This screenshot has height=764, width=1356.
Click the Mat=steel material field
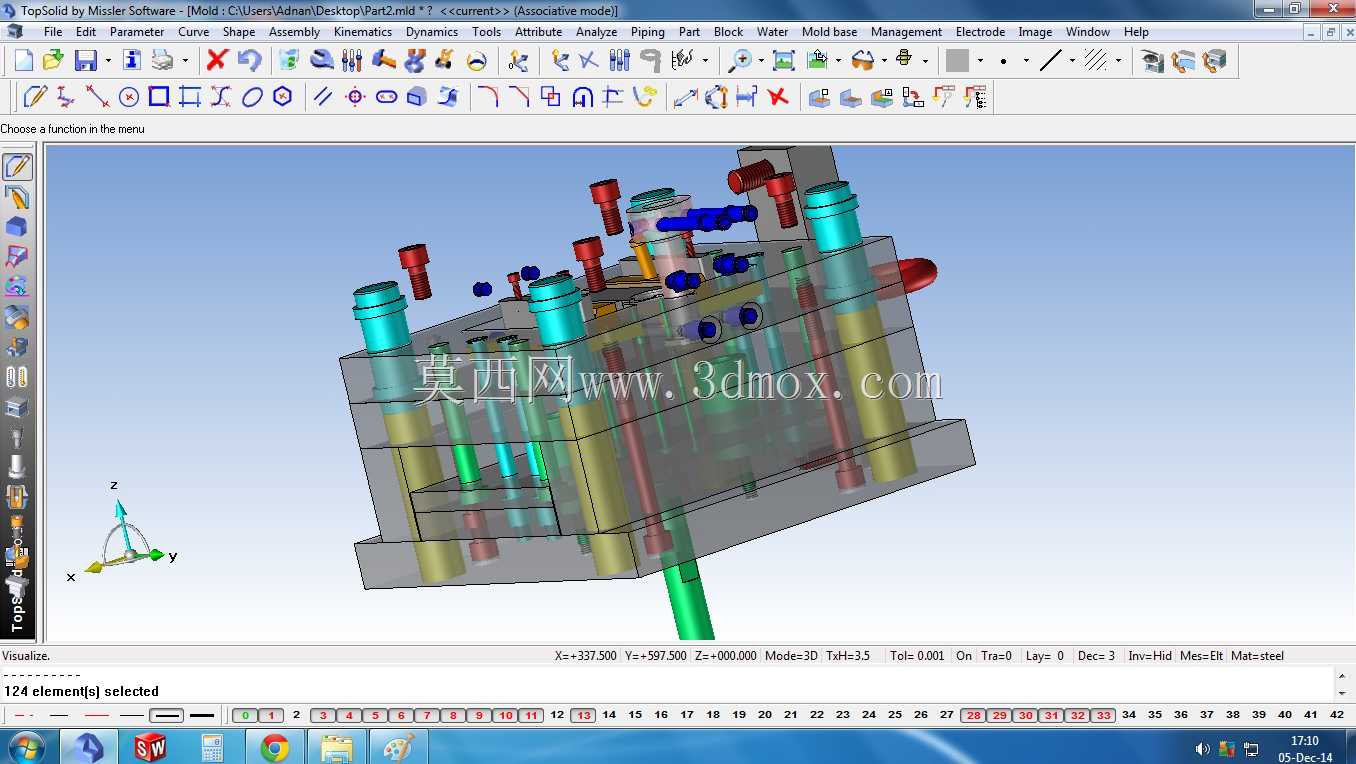click(1258, 656)
